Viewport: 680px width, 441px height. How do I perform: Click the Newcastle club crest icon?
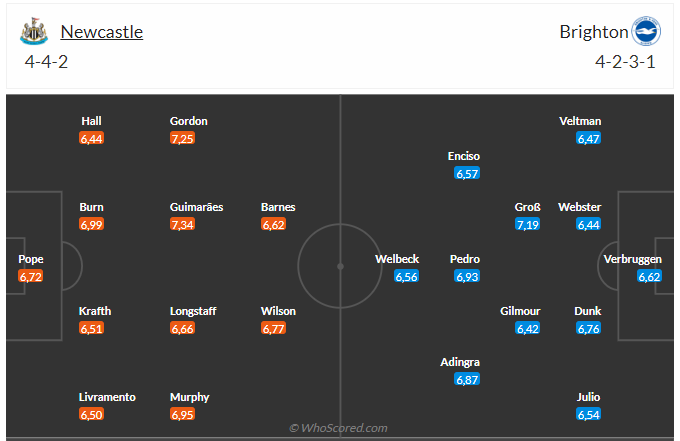pos(34,32)
